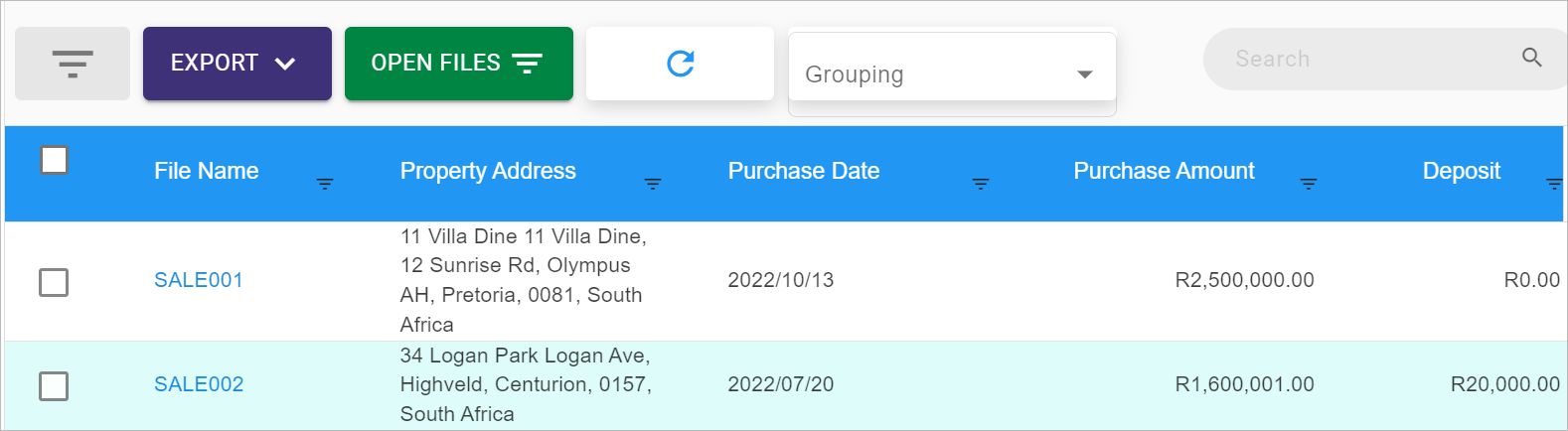The height and width of the screenshot is (431, 1568).
Task: Click the blue refresh icon
Action: point(681,64)
